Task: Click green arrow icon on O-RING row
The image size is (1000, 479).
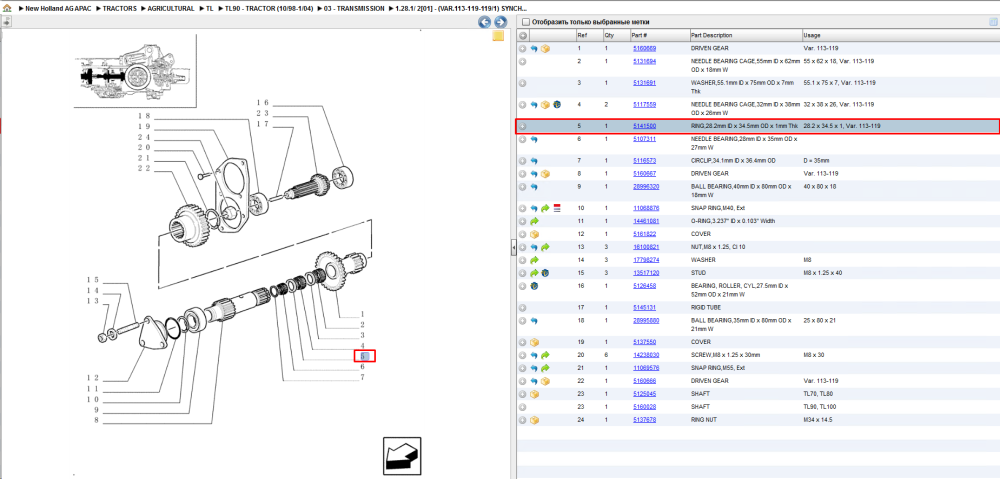Action: 534,221
